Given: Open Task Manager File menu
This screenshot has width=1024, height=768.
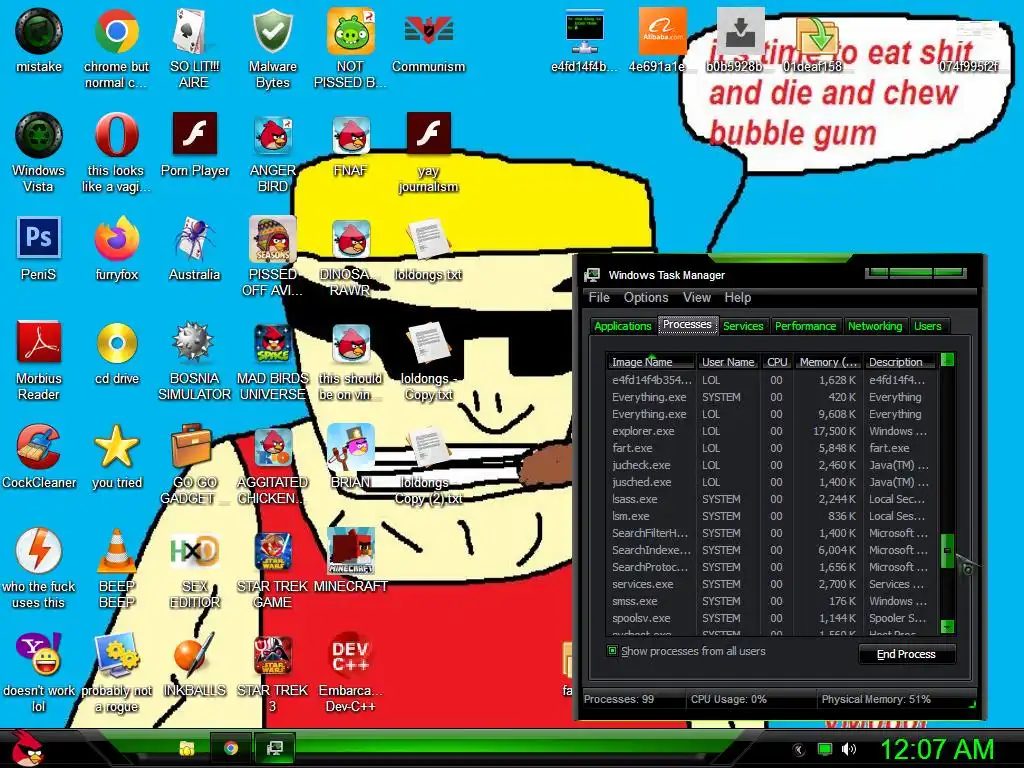Looking at the screenshot, I should point(599,297).
